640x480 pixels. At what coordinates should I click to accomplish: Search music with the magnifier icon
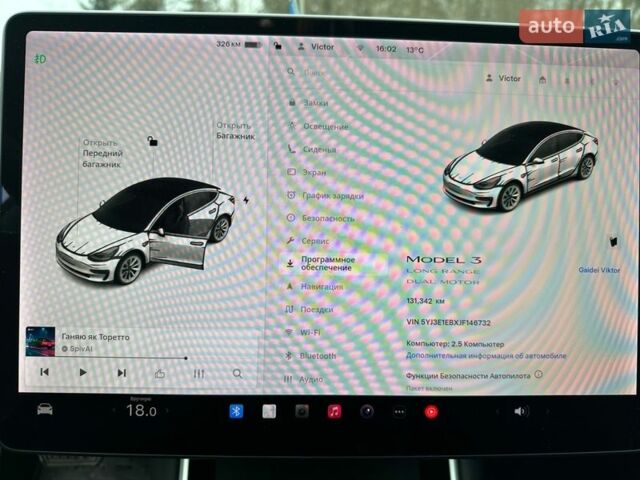tap(237, 373)
